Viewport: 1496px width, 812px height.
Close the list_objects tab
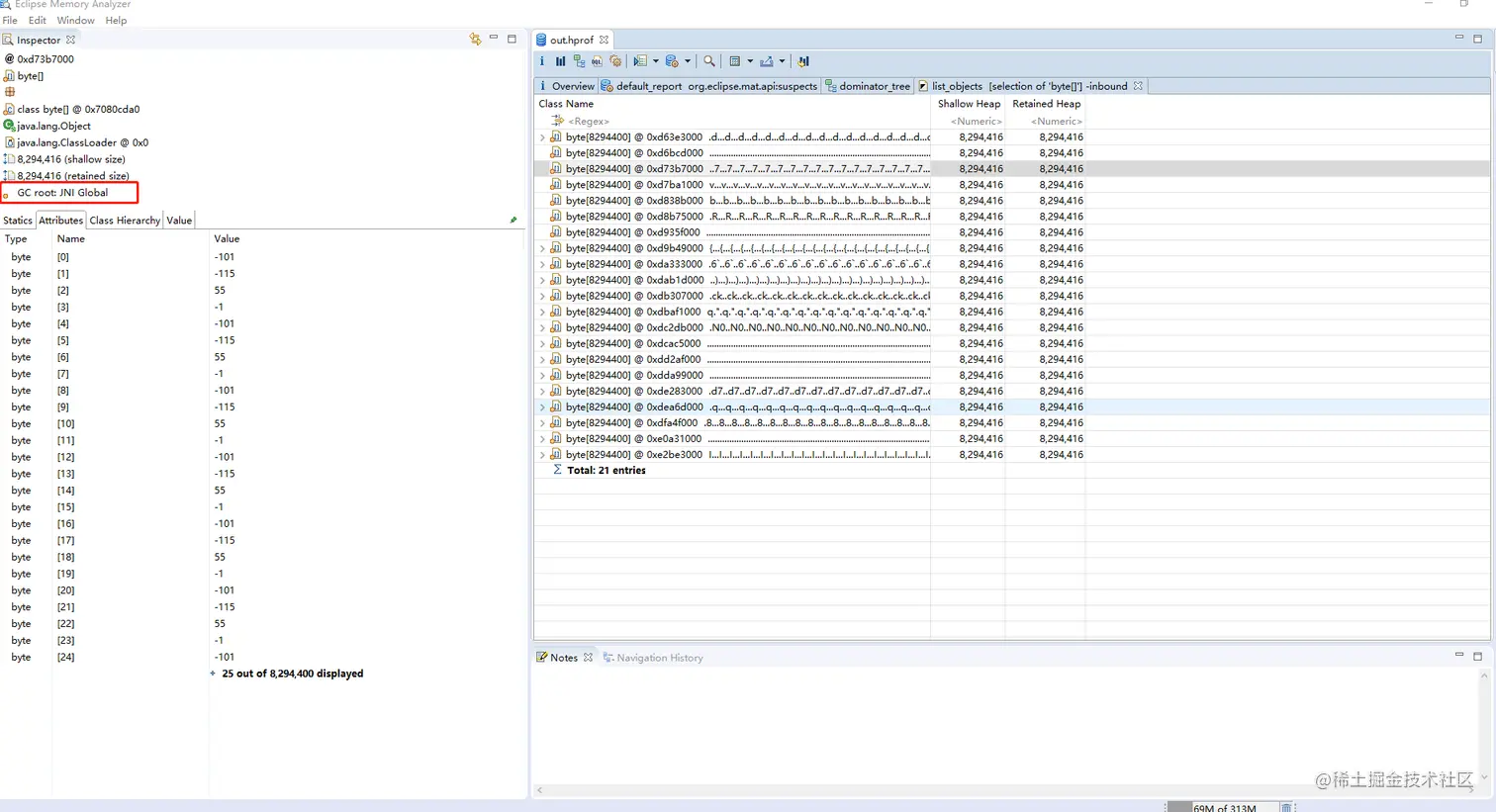[1138, 86]
